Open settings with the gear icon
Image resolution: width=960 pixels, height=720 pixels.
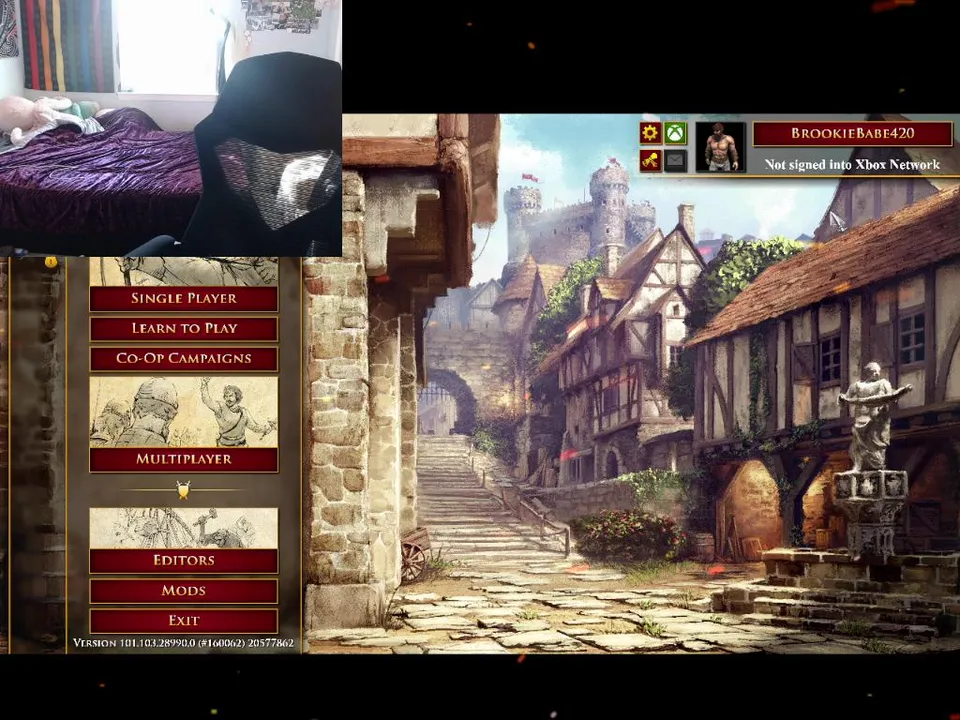pyautogui.click(x=650, y=133)
